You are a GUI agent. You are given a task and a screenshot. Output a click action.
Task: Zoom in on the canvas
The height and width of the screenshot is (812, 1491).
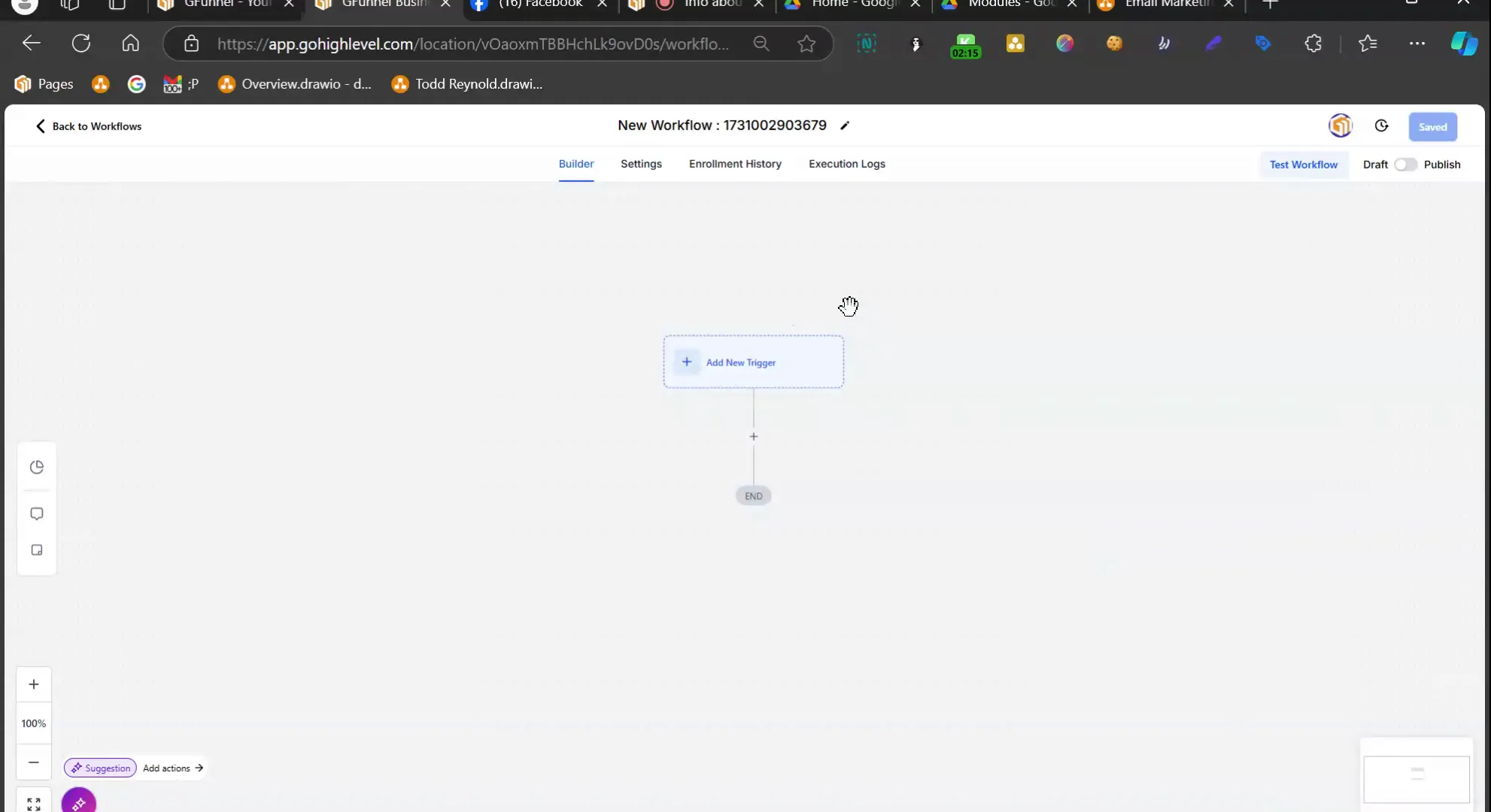34,684
